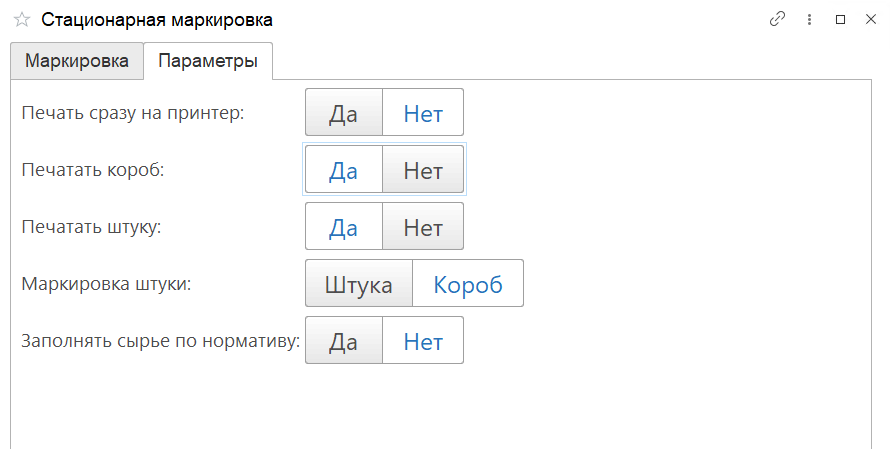Add Стационарная маркировка form to favorites star
890x449 pixels.
21,20
